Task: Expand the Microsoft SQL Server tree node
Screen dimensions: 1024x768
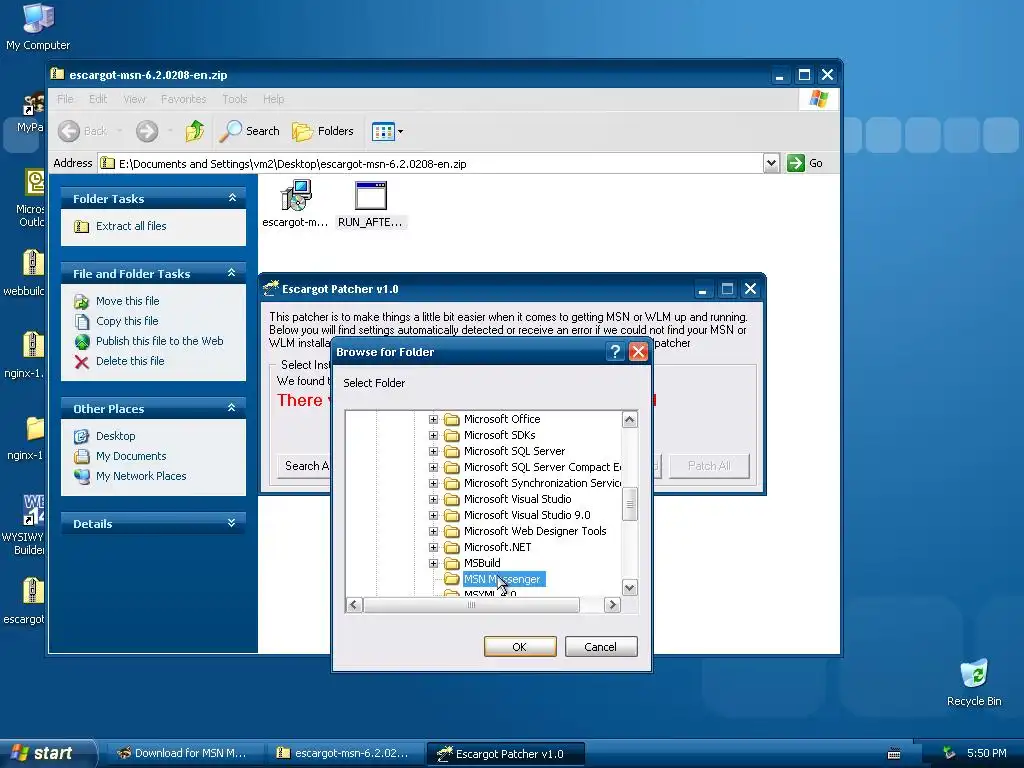Action: [433, 451]
